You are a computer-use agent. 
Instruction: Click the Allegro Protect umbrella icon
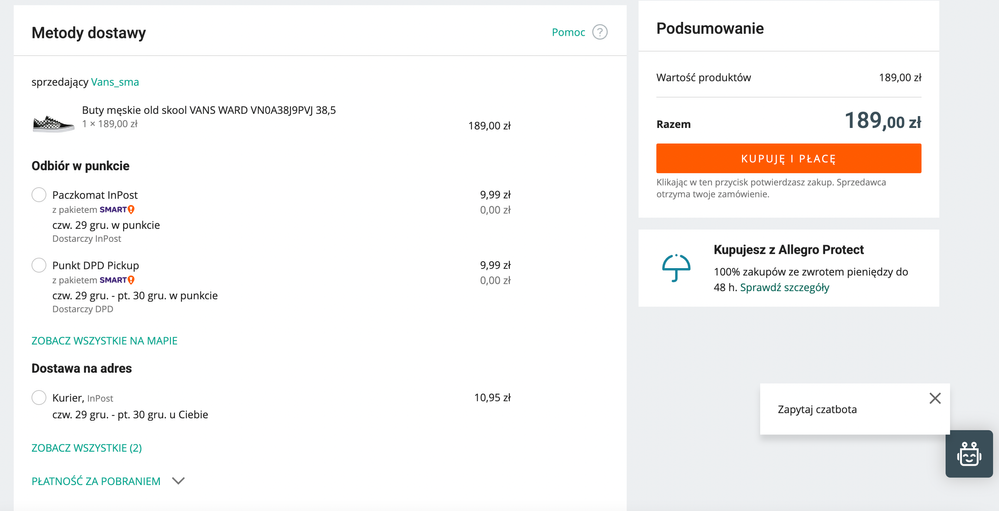point(676,268)
